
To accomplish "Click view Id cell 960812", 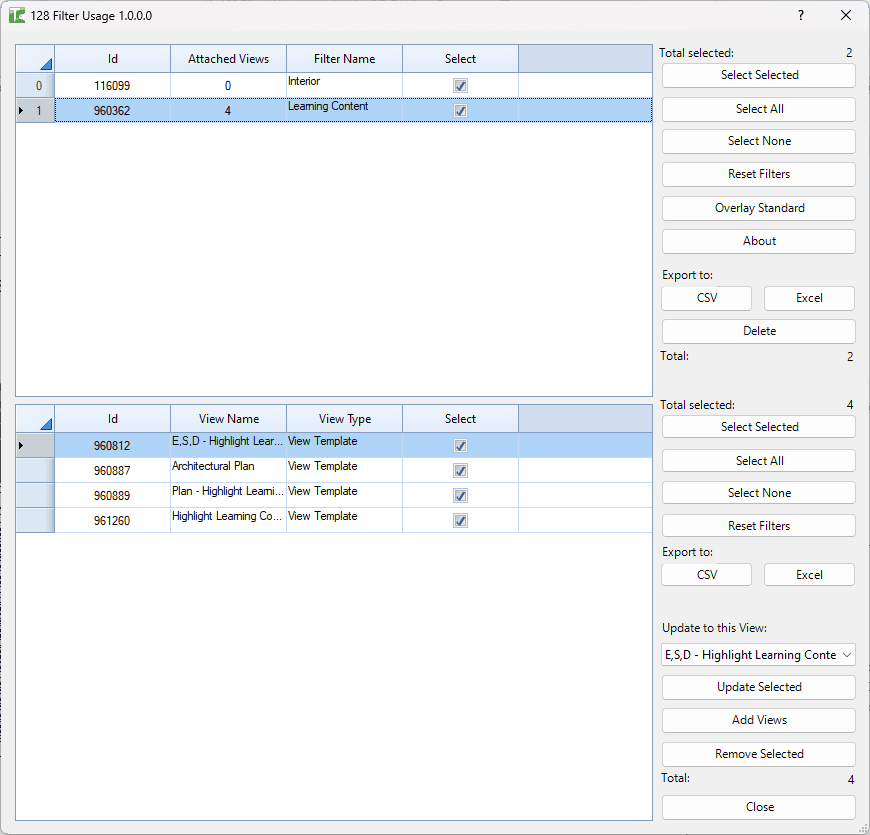I will [x=113, y=446].
